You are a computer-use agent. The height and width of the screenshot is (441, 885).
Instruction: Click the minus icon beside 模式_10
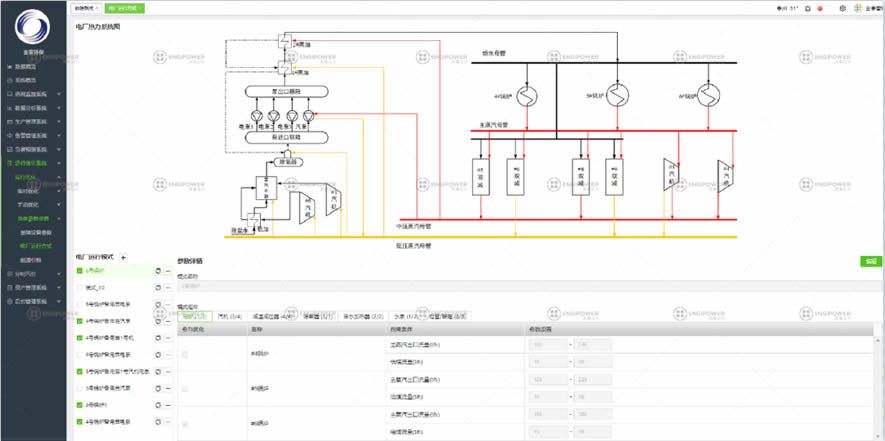coord(167,287)
